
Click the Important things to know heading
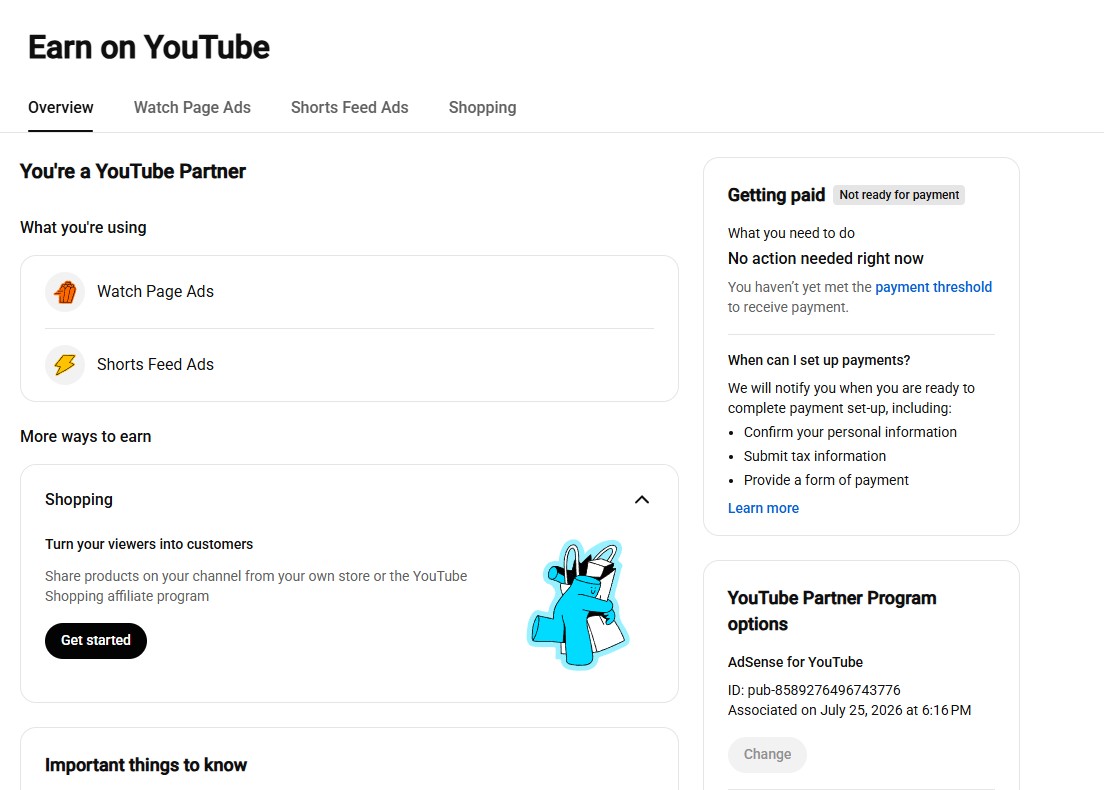[x=146, y=765]
